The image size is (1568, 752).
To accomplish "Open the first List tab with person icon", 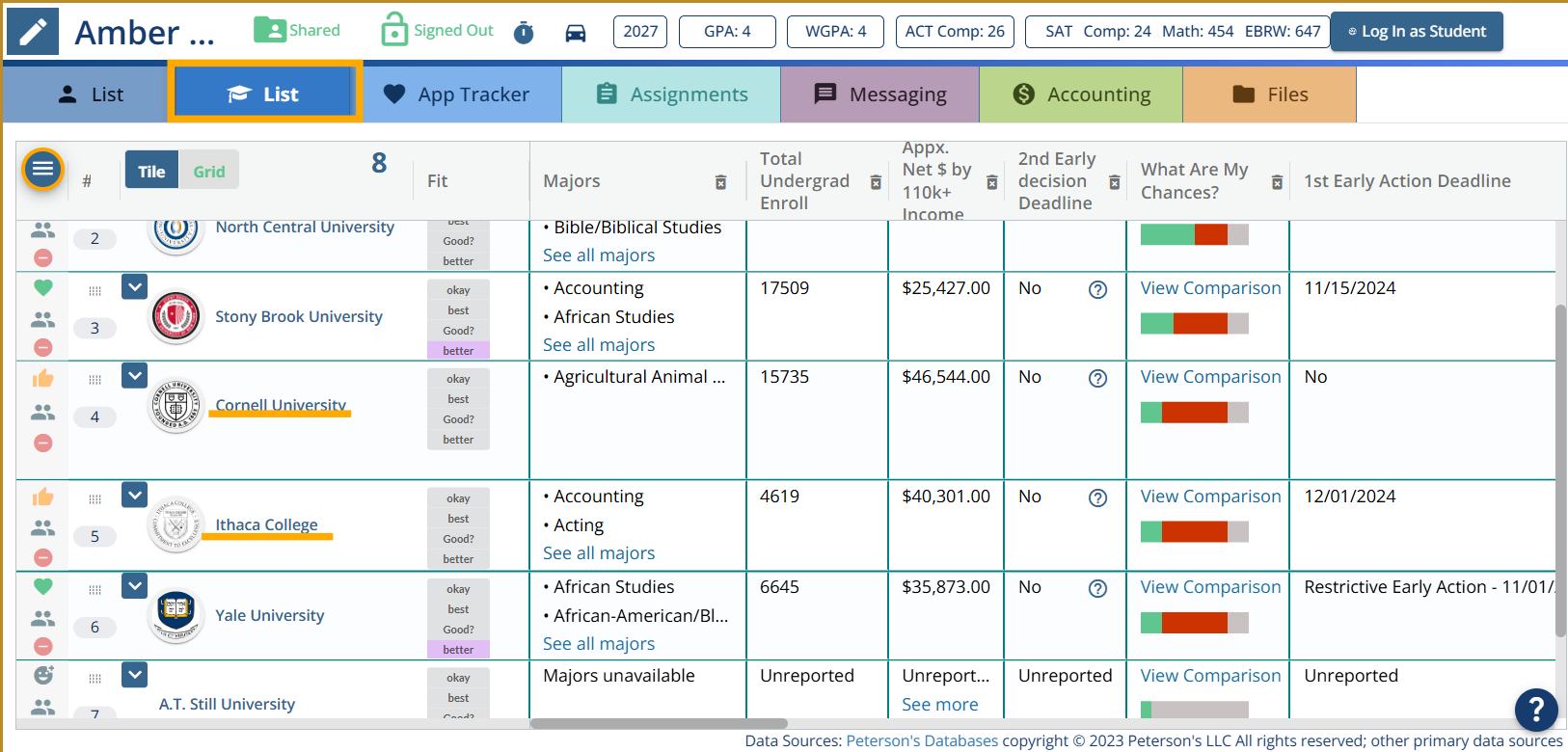I will click(89, 94).
